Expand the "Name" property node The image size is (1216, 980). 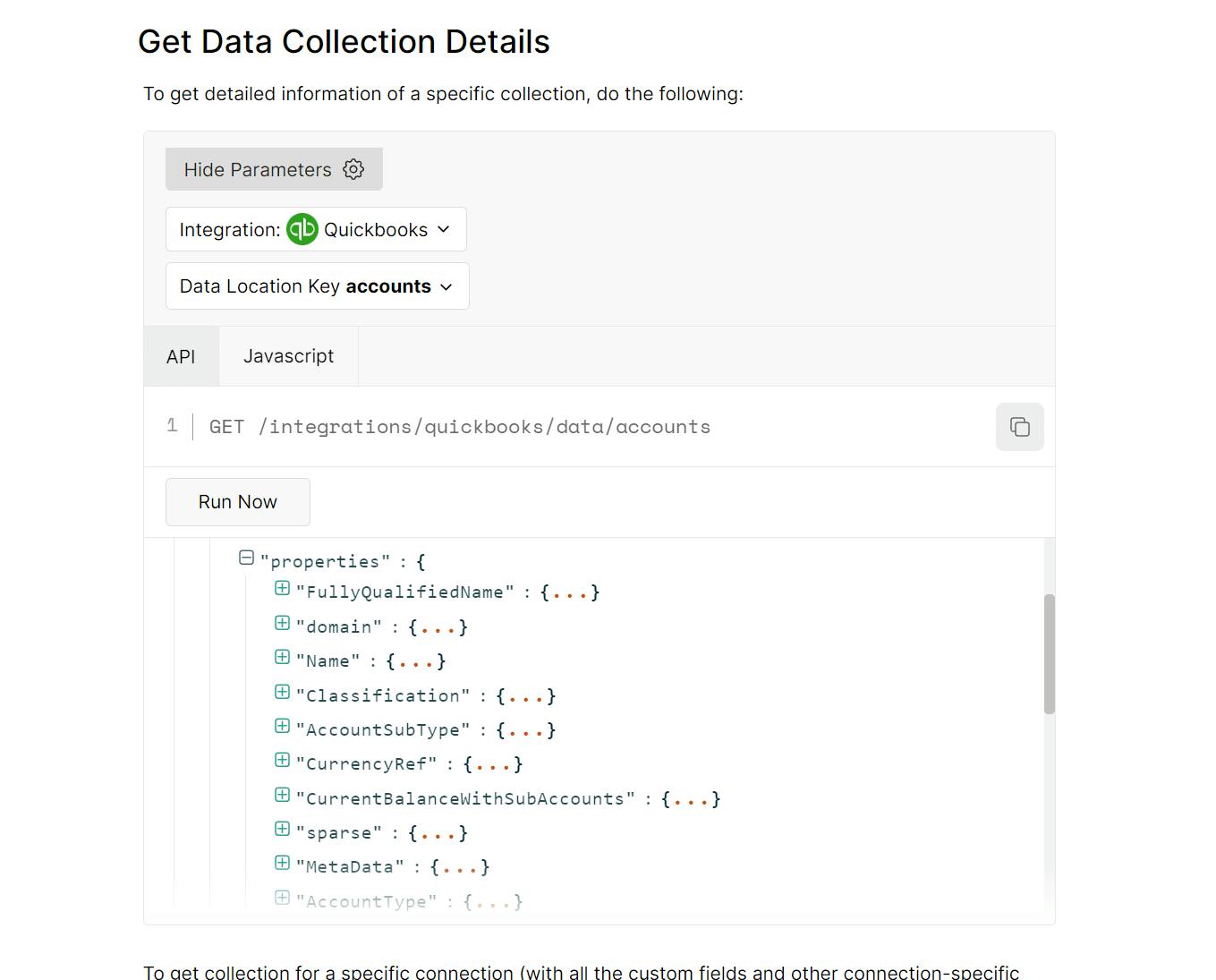coord(282,657)
